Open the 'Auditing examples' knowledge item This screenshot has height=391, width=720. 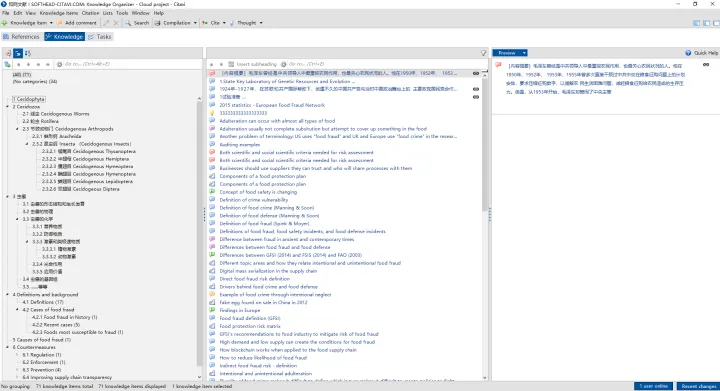pos(240,145)
